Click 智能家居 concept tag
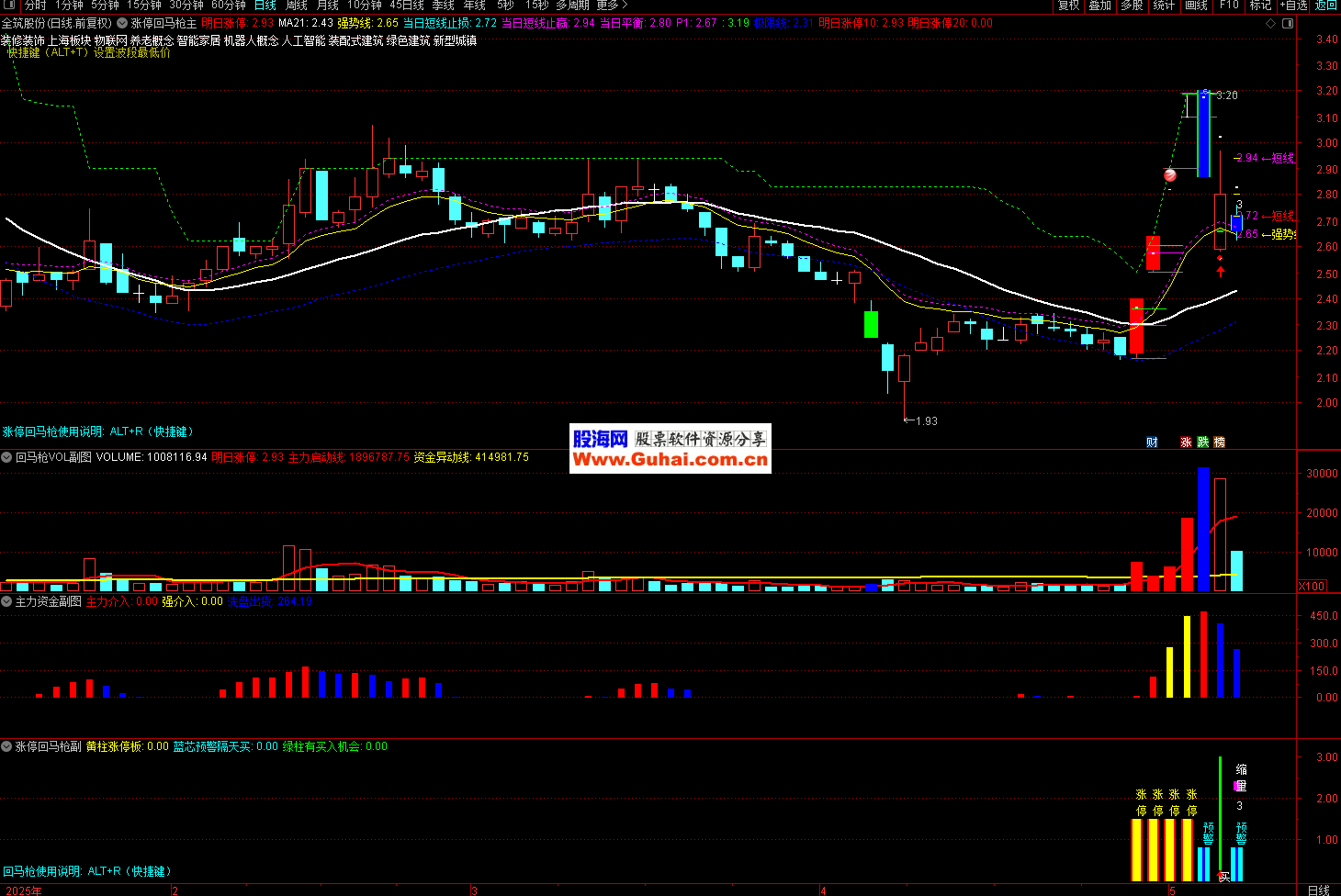1341x896 pixels. 198,40
